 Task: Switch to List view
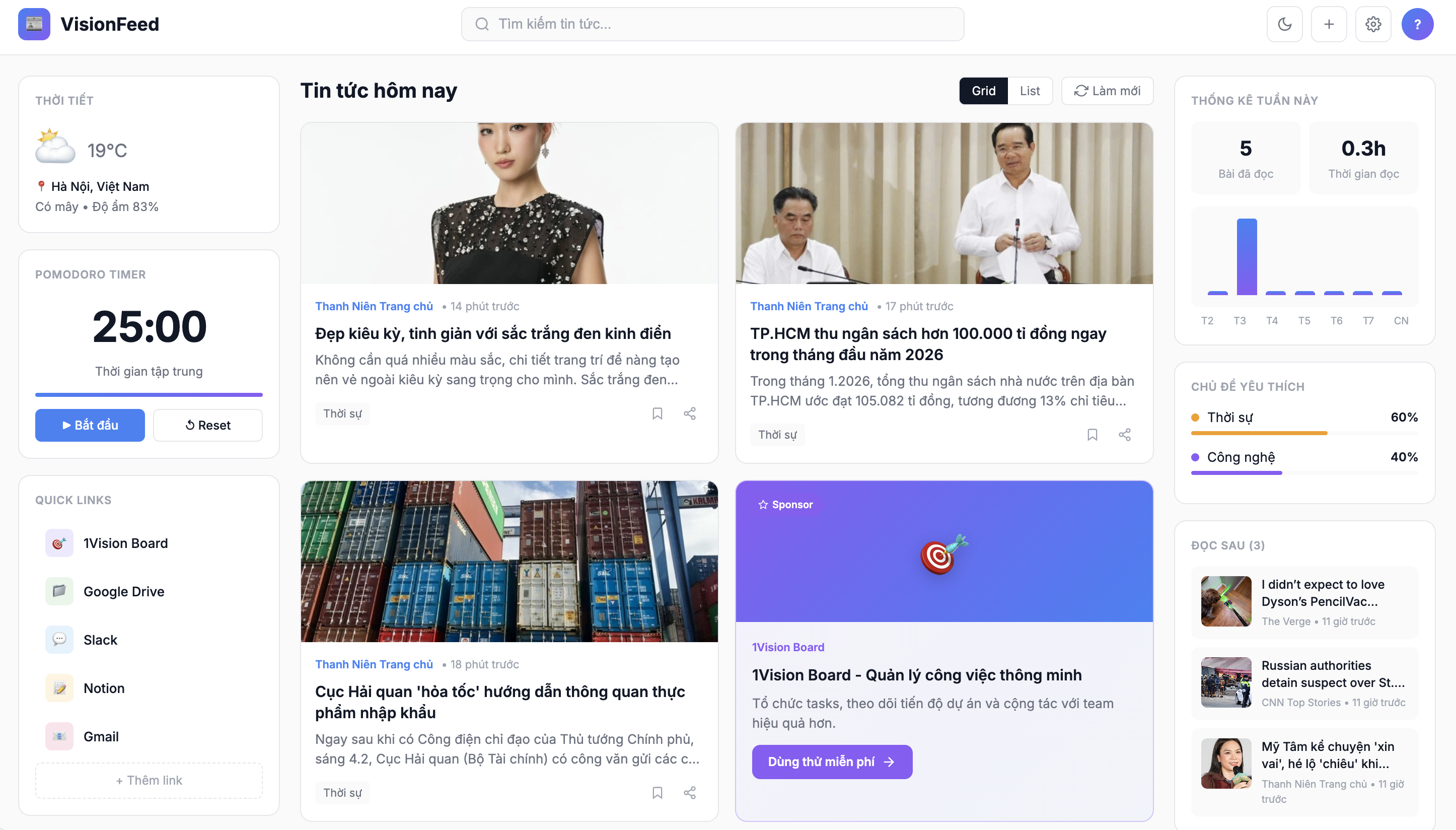1029,91
